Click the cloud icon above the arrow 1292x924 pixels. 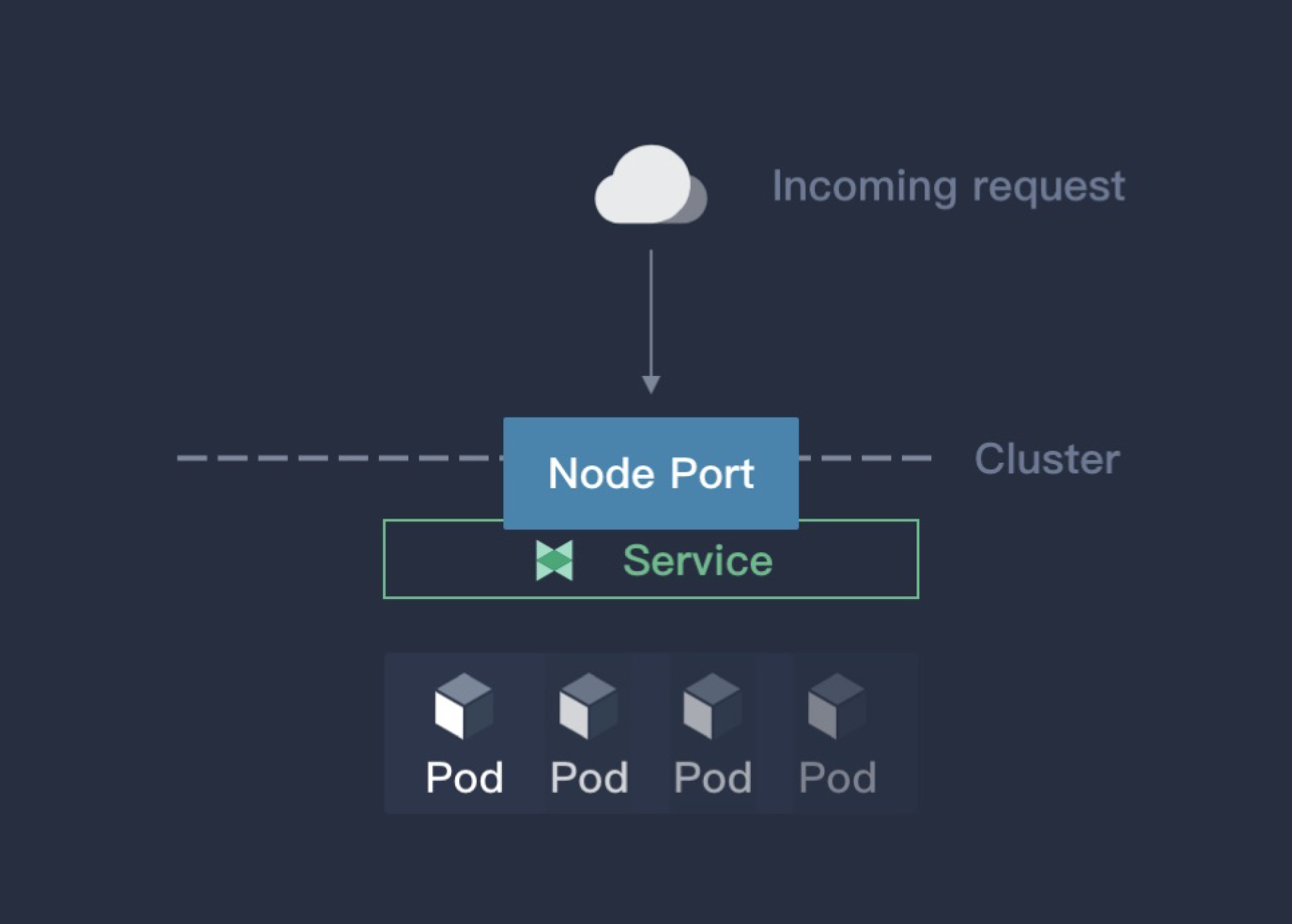[x=651, y=185]
